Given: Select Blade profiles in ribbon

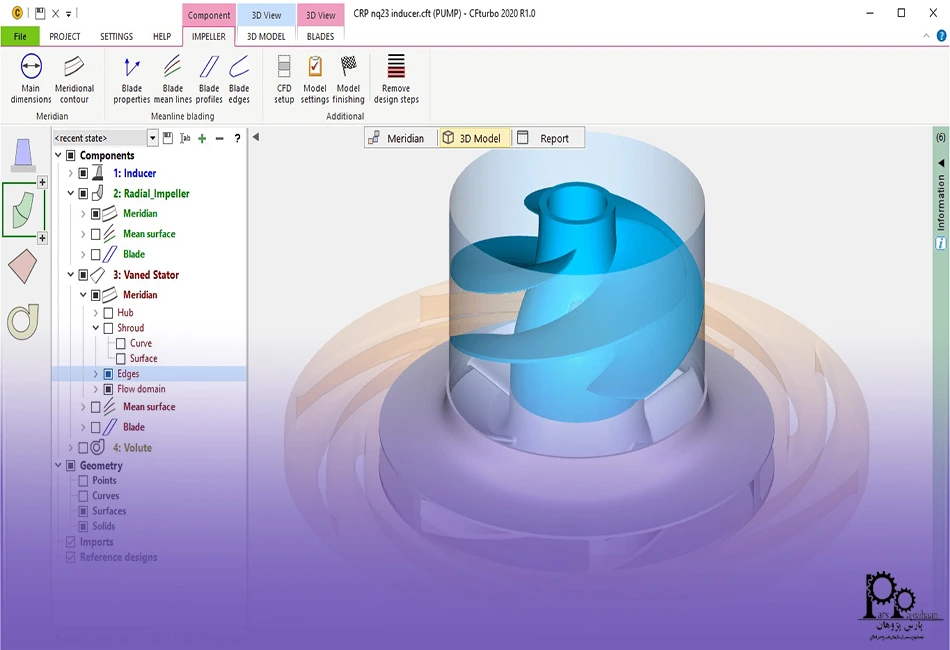Looking at the screenshot, I should click(209, 80).
